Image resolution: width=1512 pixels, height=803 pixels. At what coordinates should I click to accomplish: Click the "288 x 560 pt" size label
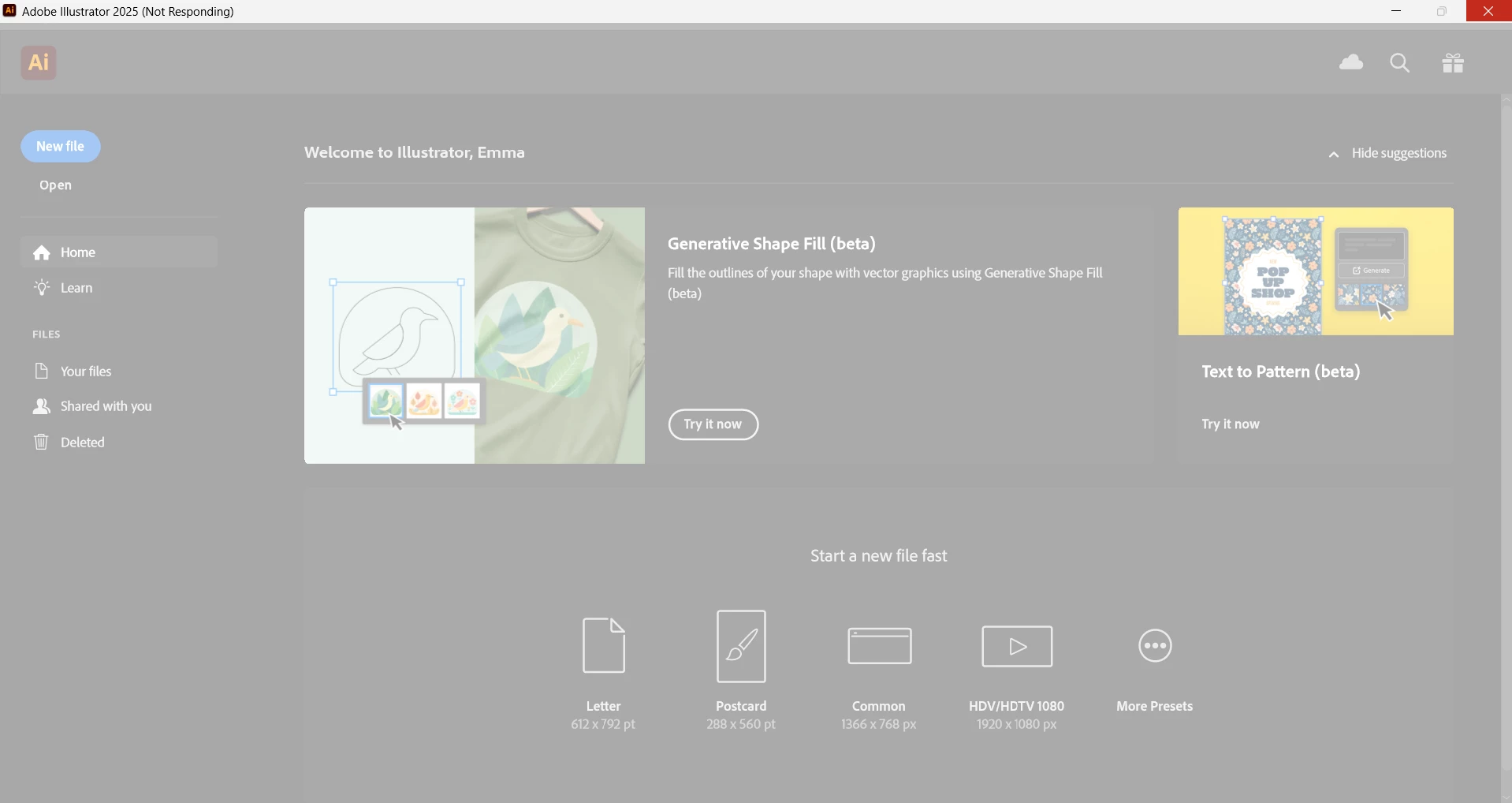coord(741,724)
